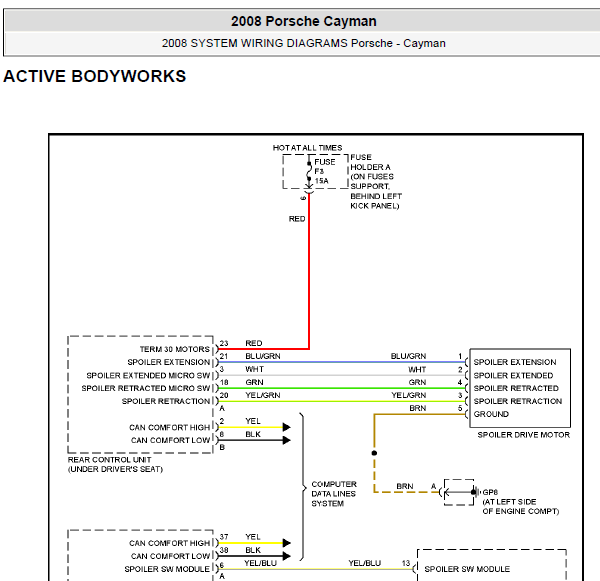Click the 'HOT AT ALL TIMES' label

point(307,148)
